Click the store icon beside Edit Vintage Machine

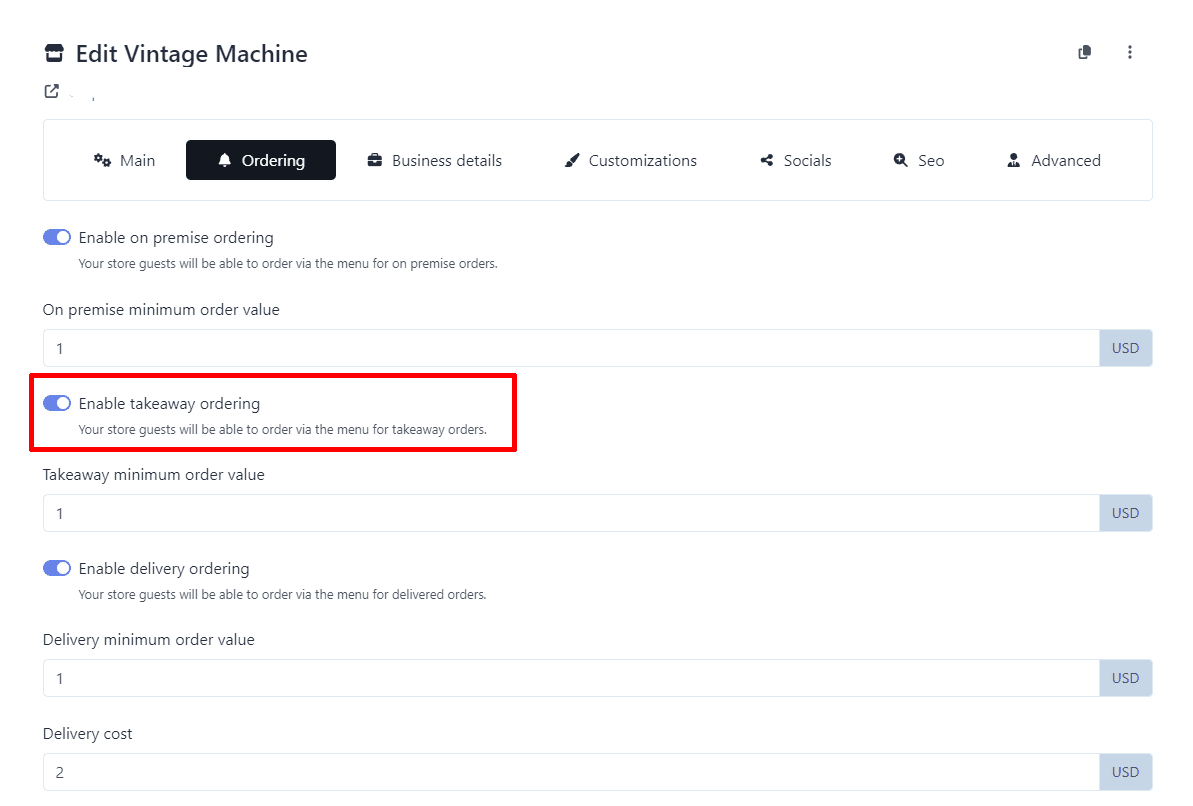54,54
